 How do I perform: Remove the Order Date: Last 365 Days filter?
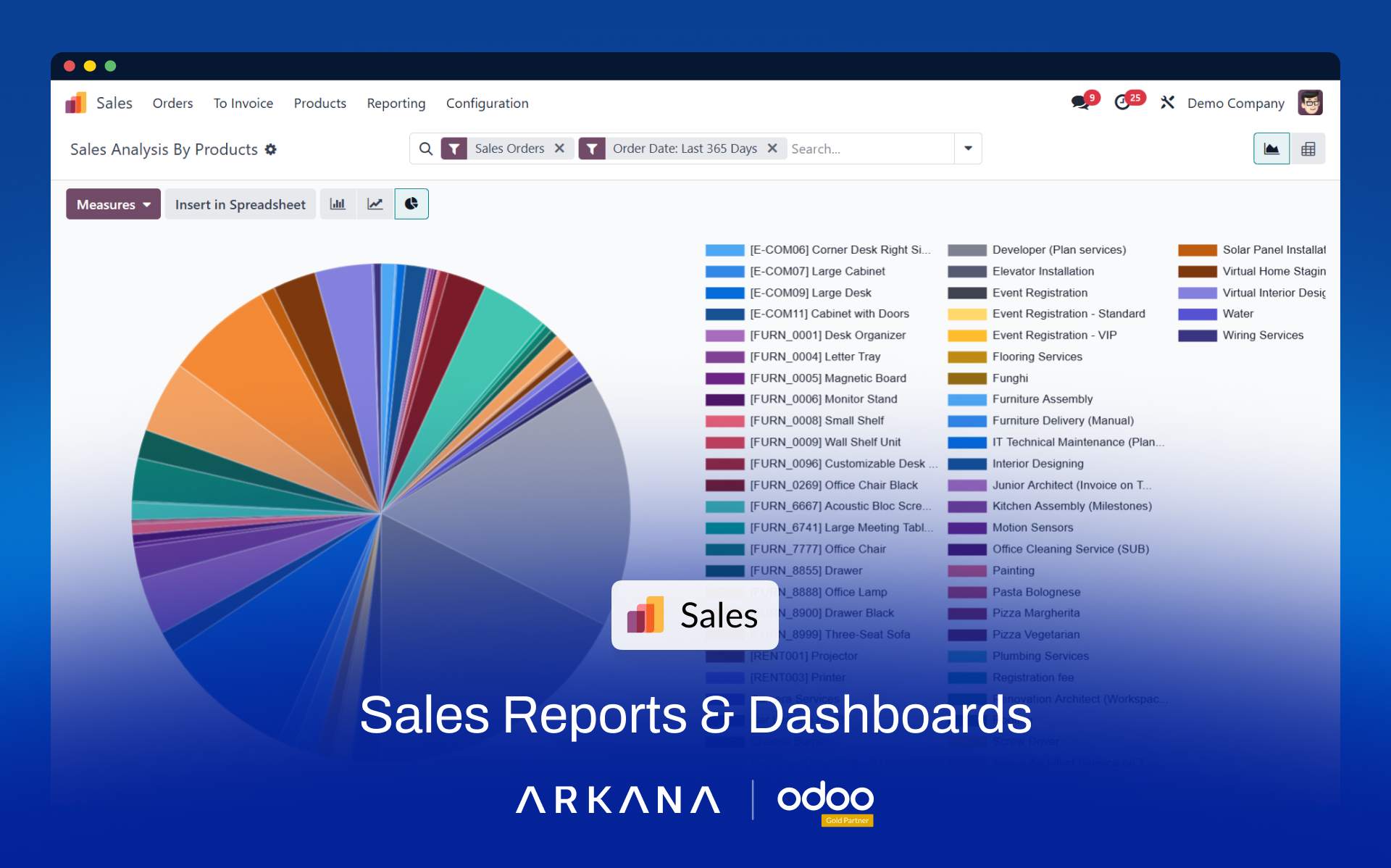772,149
